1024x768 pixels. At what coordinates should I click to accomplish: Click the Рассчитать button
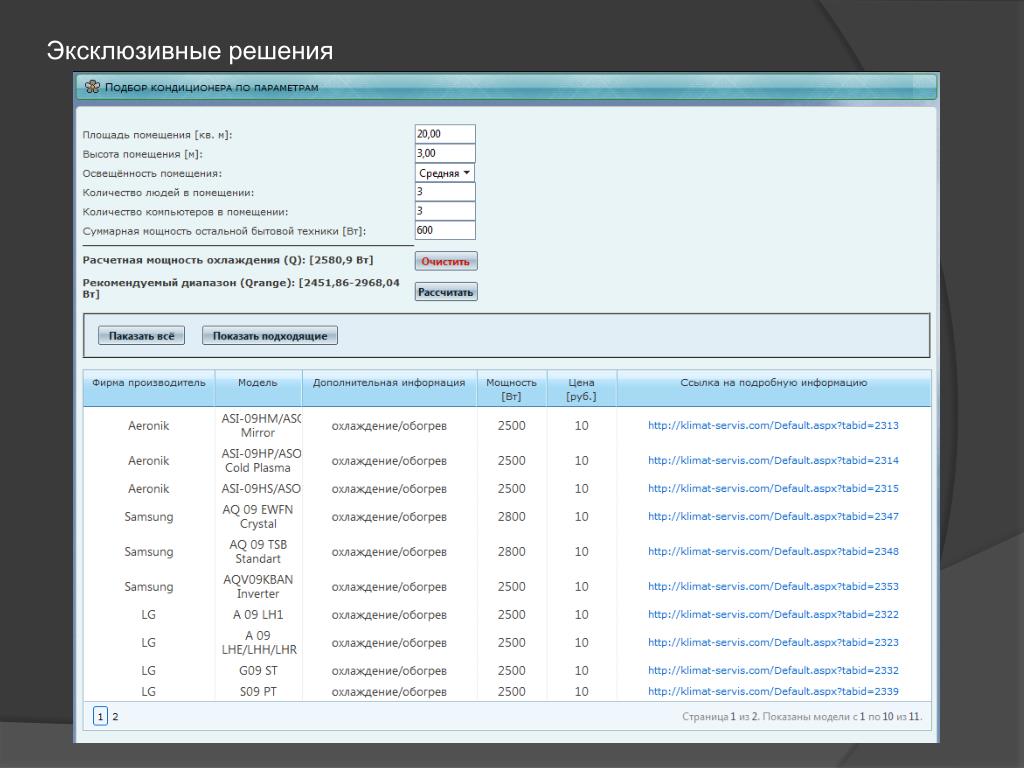pyautogui.click(x=446, y=292)
